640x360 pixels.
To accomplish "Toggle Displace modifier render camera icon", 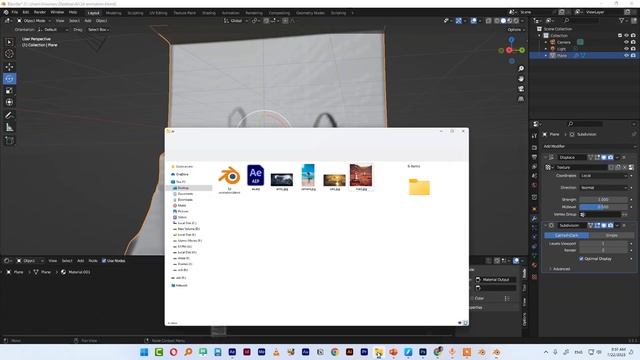I will (610, 157).
